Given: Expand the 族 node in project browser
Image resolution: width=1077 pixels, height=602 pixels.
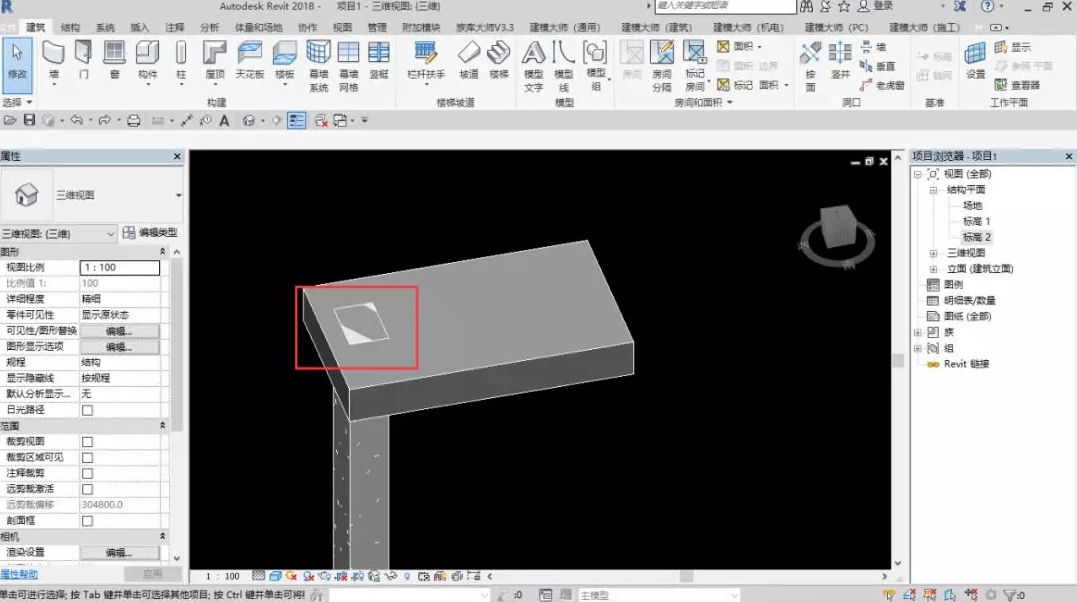Looking at the screenshot, I should click(918, 332).
